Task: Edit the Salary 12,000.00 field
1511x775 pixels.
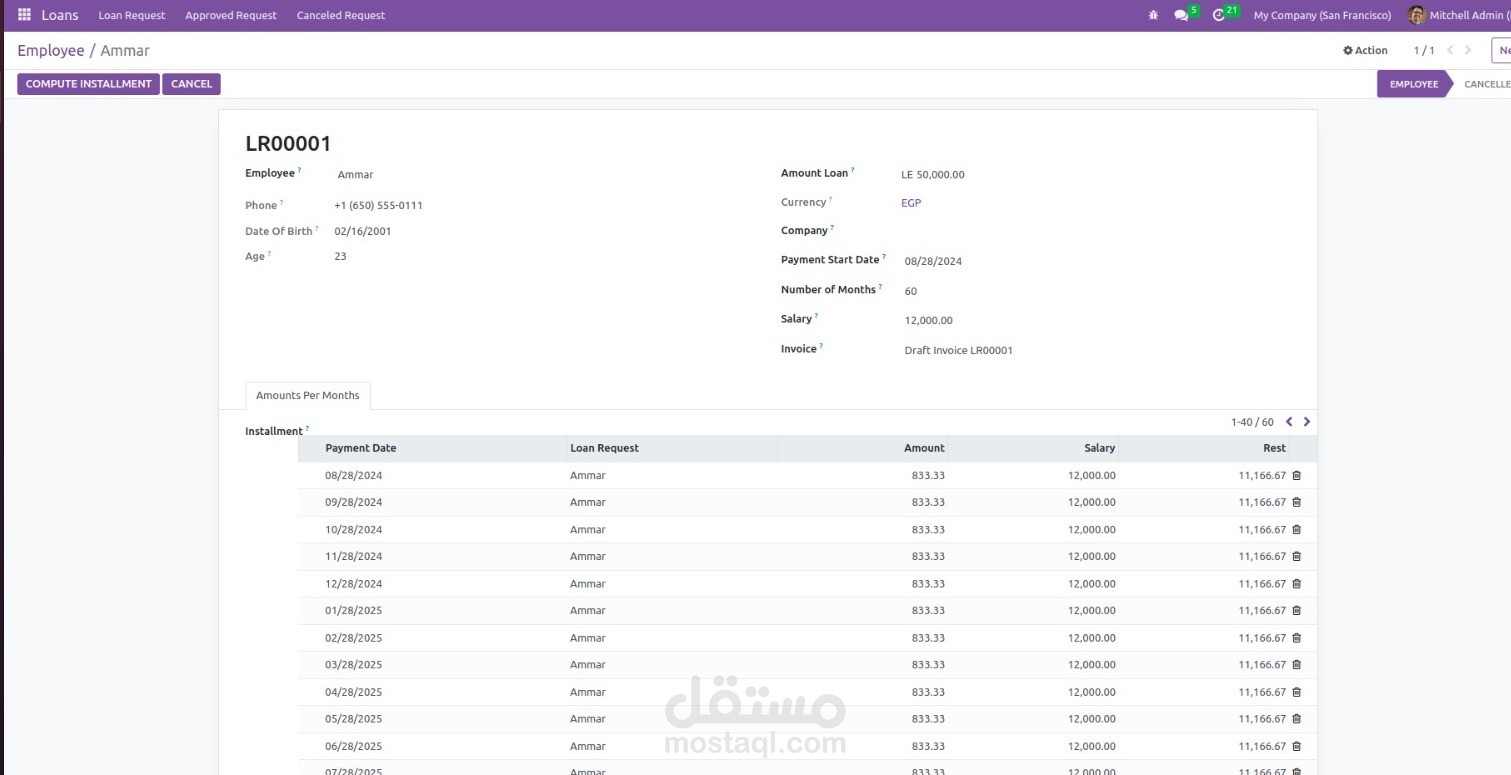Action: pyautogui.click(x=929, y=321)
